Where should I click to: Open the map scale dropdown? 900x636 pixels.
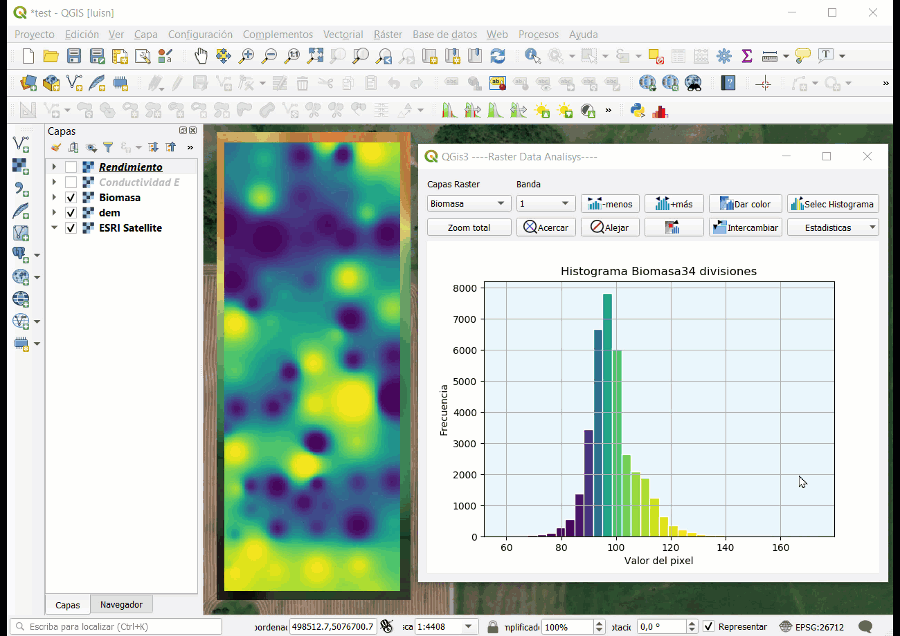(468, 626)
